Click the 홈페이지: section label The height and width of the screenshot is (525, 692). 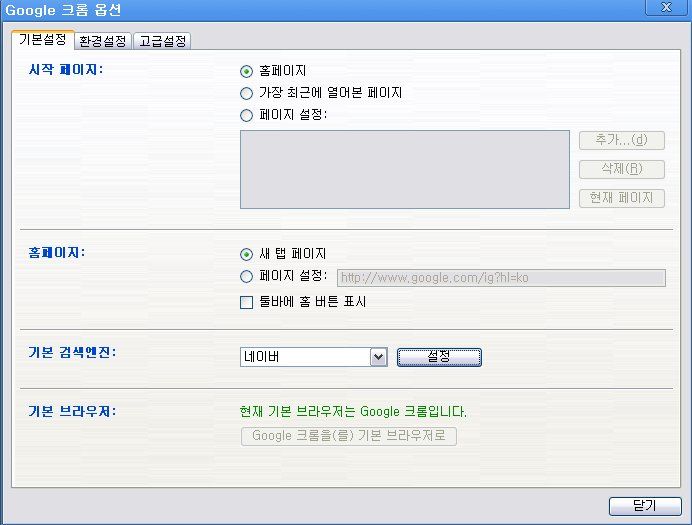[56, 252]
